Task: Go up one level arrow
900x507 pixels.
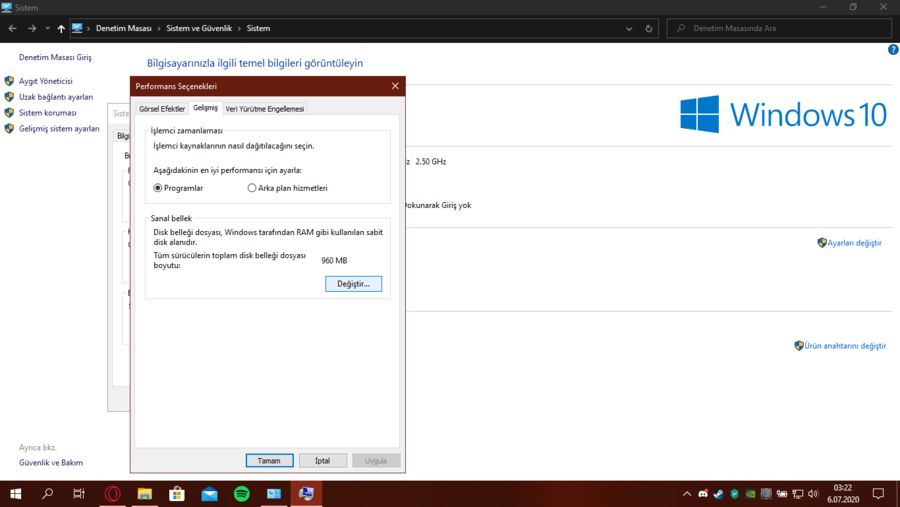Action: pos(61,28)
